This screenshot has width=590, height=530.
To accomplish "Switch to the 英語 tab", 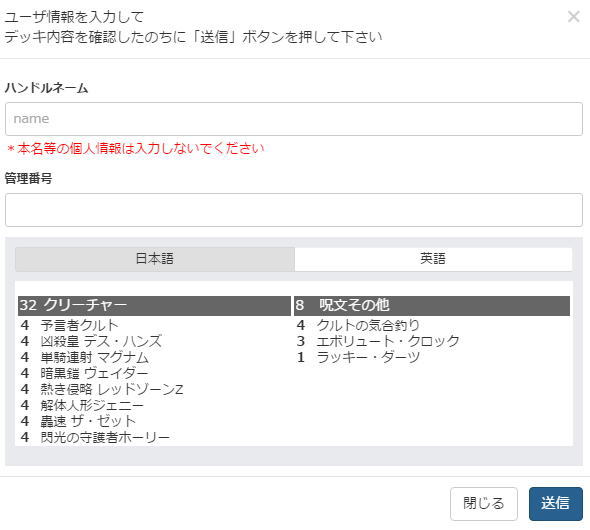I will [433, 259].
